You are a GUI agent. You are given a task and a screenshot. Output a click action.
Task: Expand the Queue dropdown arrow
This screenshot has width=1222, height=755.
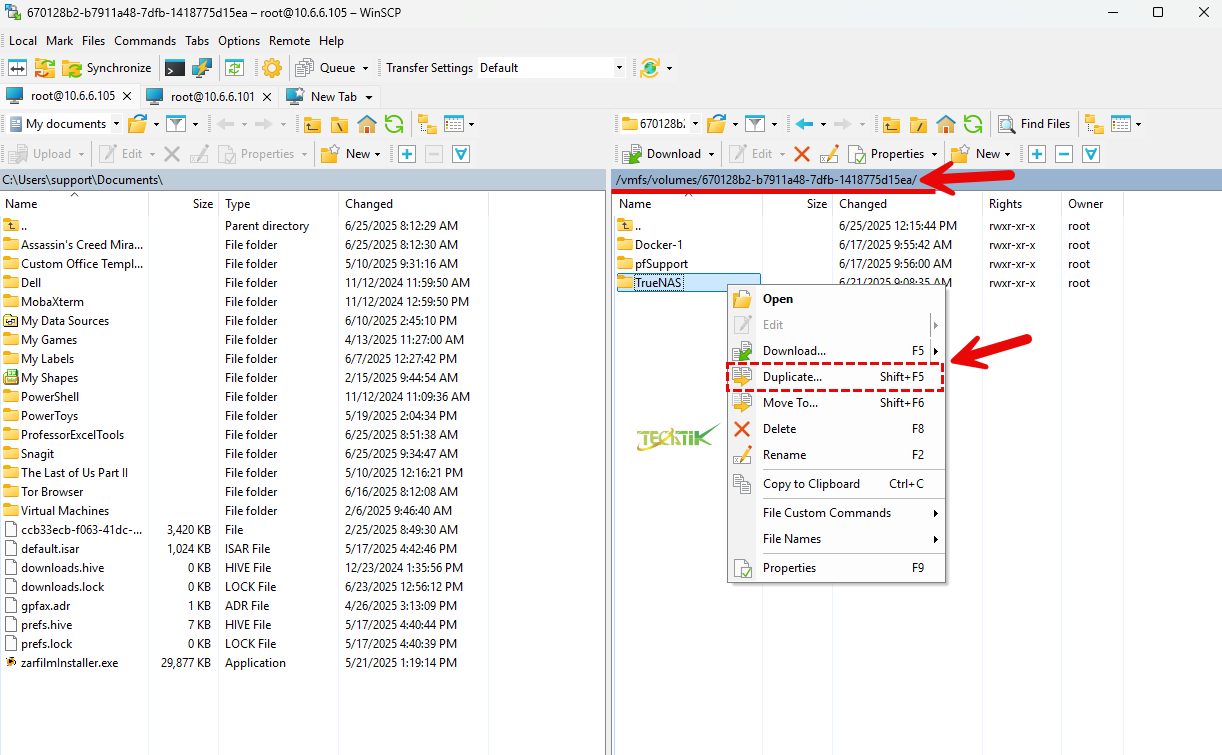(365, 68)
